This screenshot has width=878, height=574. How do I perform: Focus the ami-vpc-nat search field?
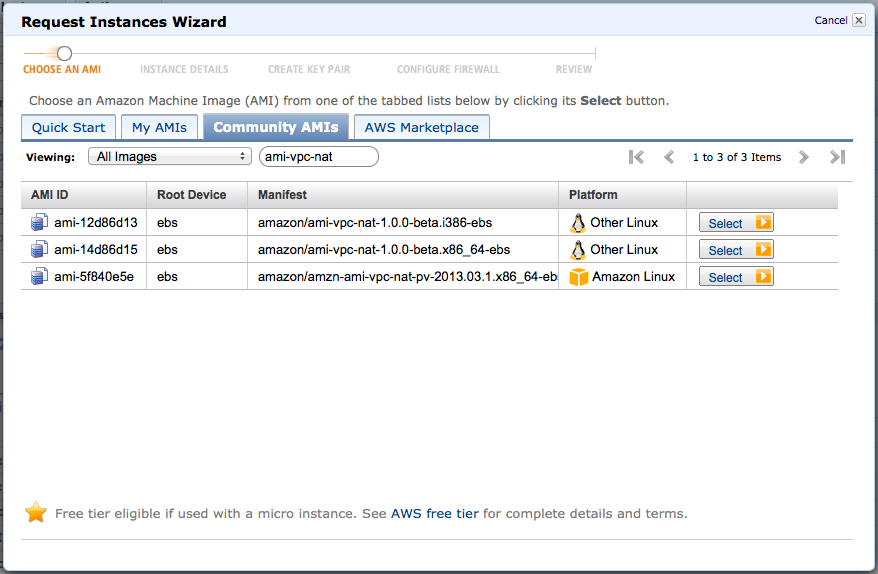tap(319, 157)
